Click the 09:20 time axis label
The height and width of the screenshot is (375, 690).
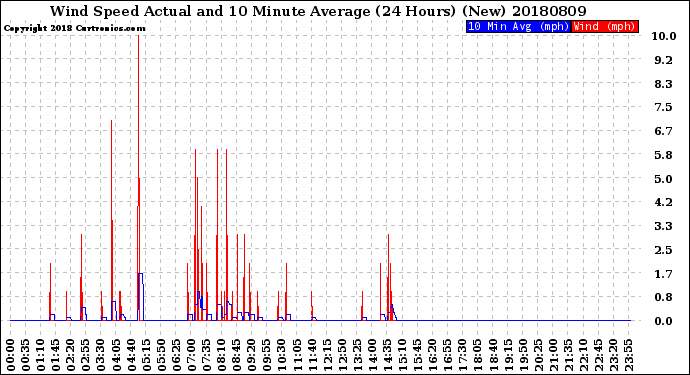tap(252, 355)
